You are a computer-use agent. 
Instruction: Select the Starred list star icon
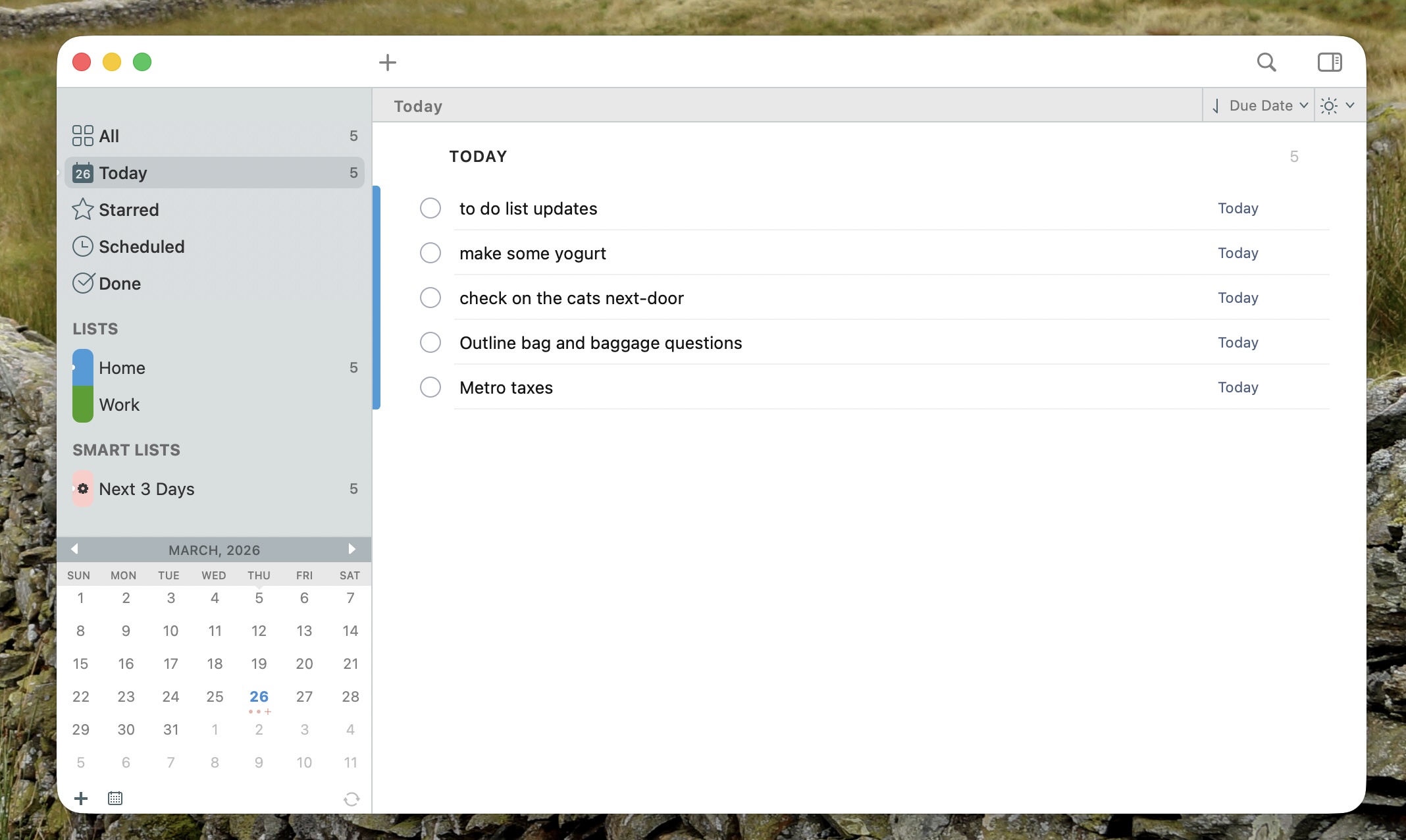[x=82, y=209]
